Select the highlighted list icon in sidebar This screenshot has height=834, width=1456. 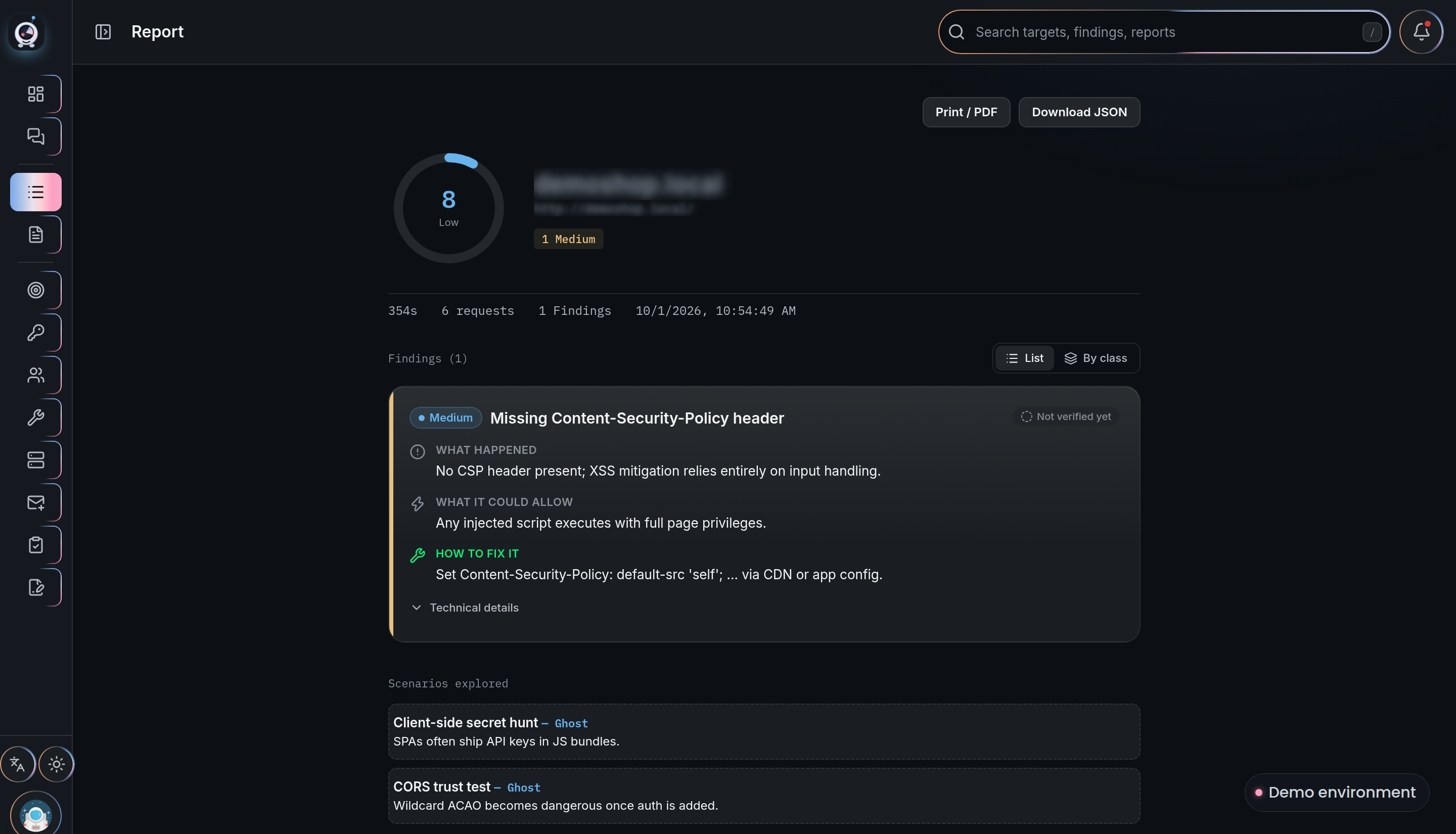click(x=35, y=192)
